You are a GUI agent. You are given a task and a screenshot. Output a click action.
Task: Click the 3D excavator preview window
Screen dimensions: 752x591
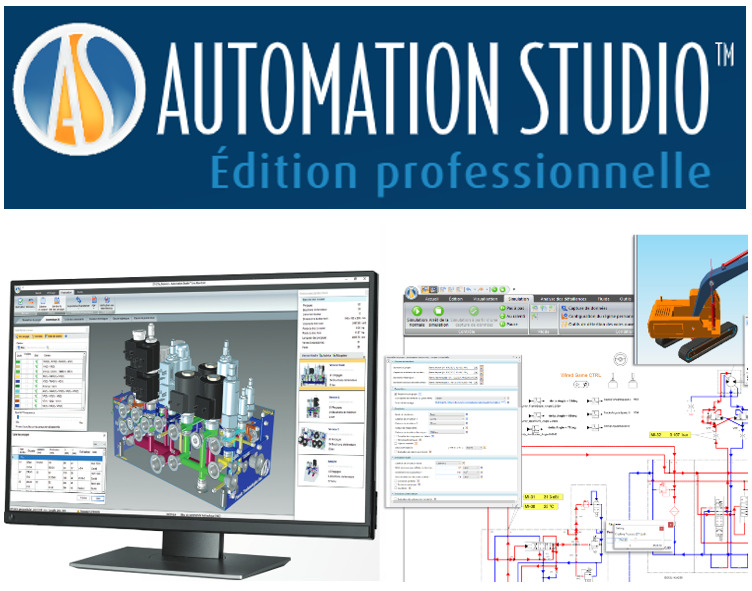click(691, 299)
